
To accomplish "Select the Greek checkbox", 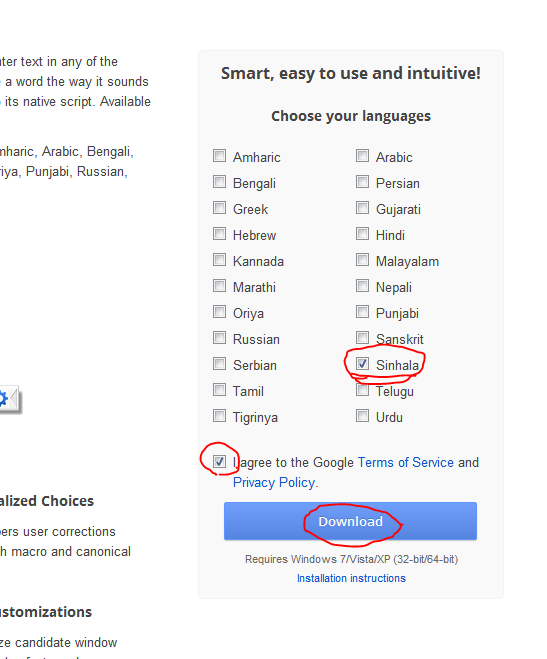I will pos(219,208).
